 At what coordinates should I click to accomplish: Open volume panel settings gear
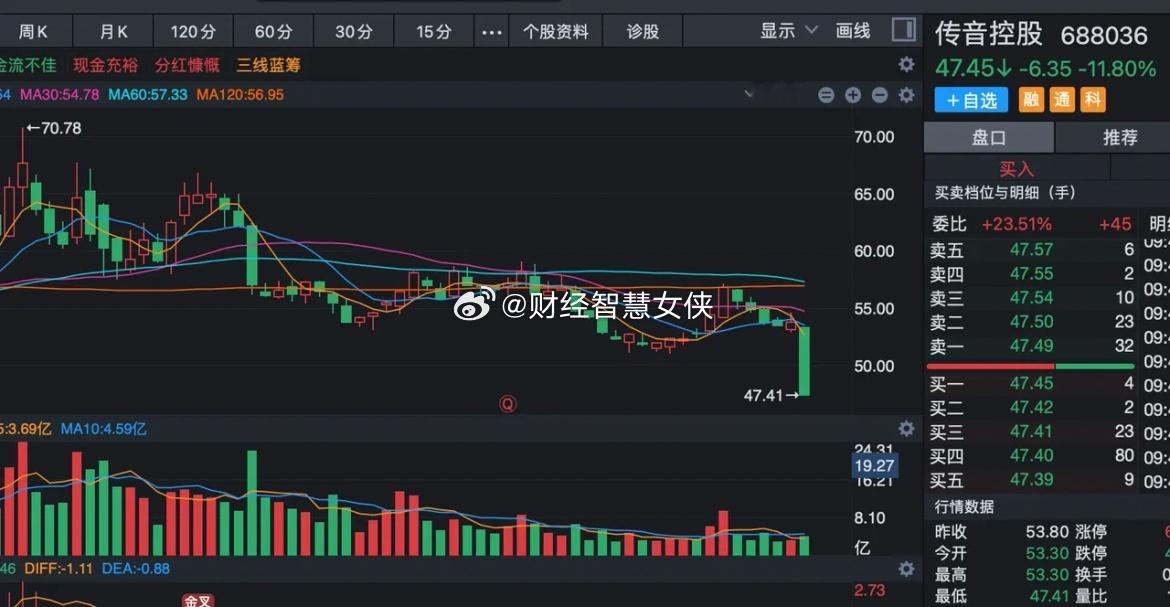point(906,429)
